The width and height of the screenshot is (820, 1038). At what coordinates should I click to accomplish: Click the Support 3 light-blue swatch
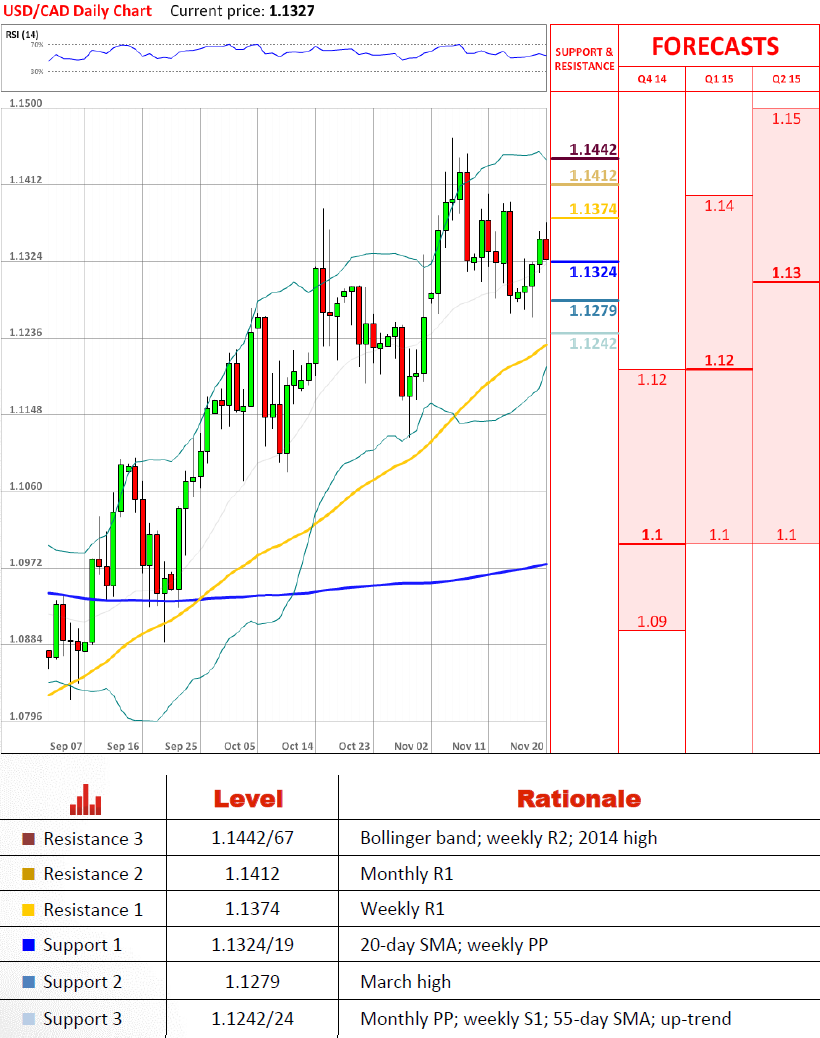point(28,1019)
